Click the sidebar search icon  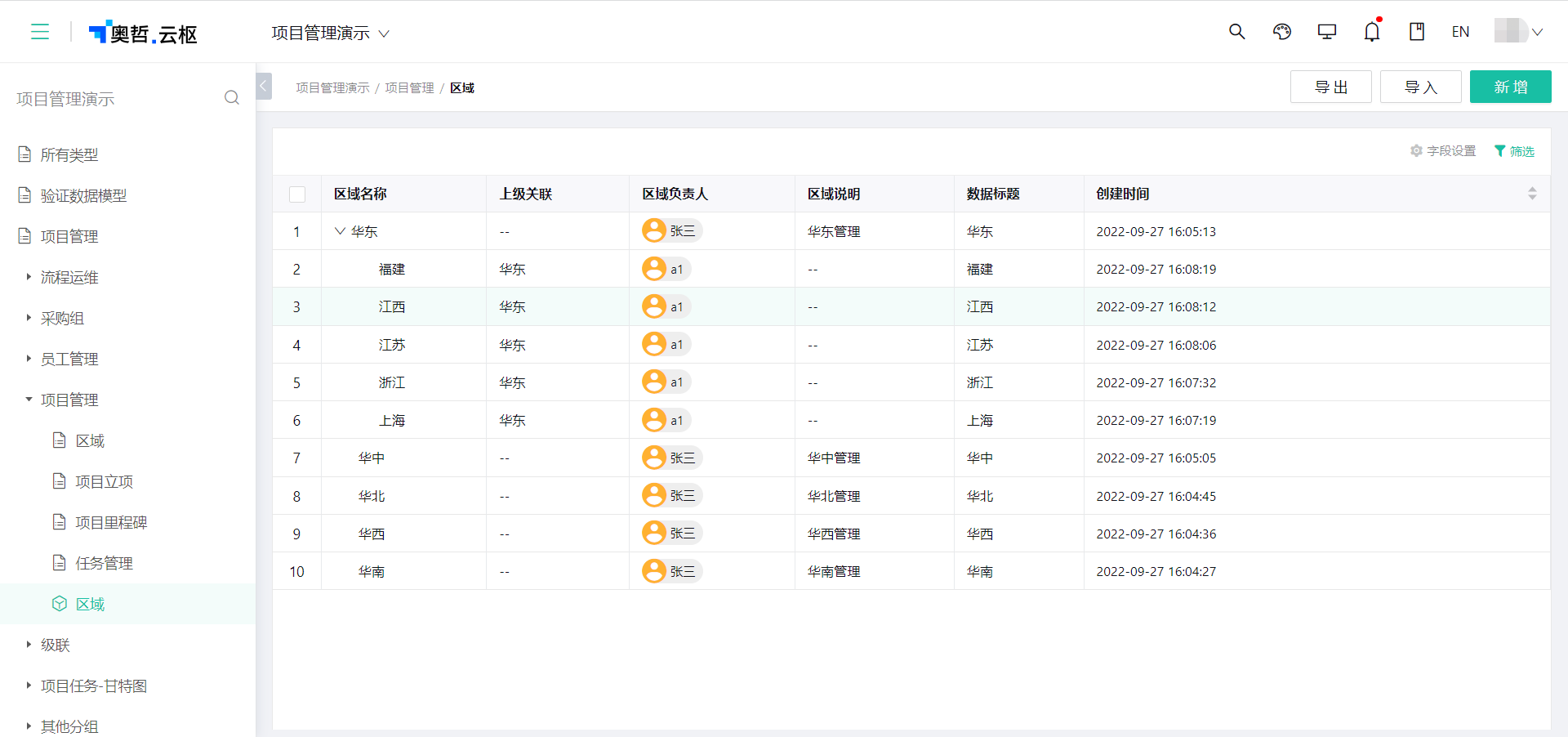(232, 98)
